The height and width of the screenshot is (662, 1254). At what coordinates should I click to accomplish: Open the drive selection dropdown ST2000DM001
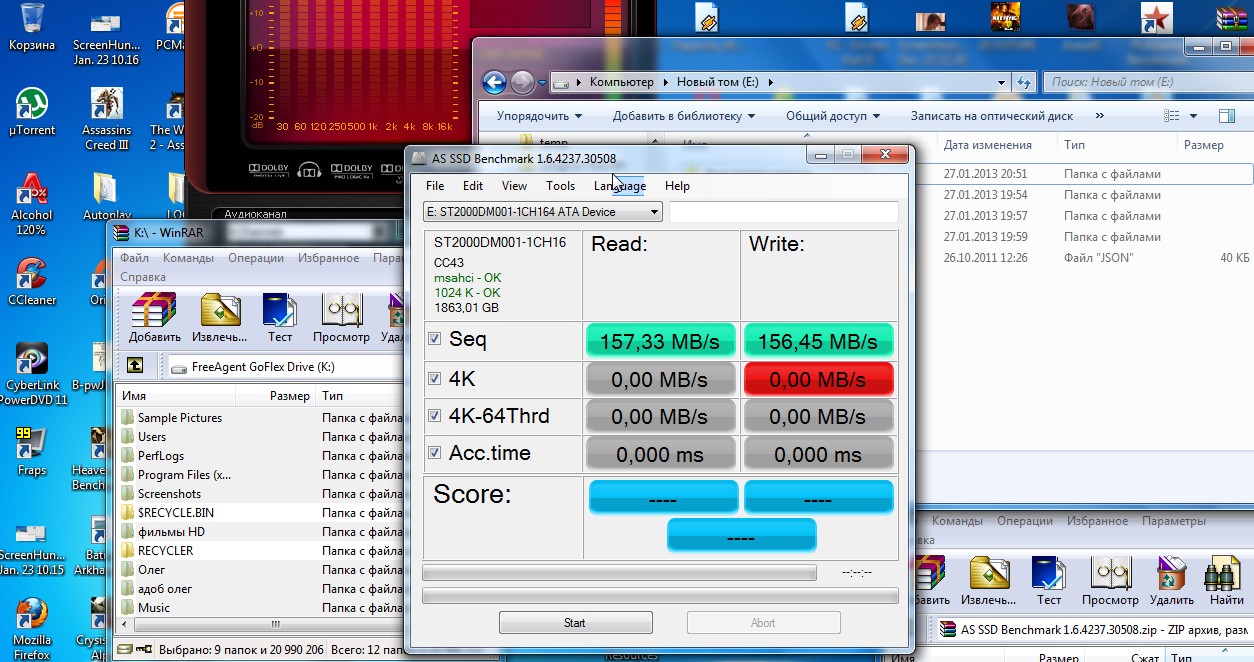[542, 212]
